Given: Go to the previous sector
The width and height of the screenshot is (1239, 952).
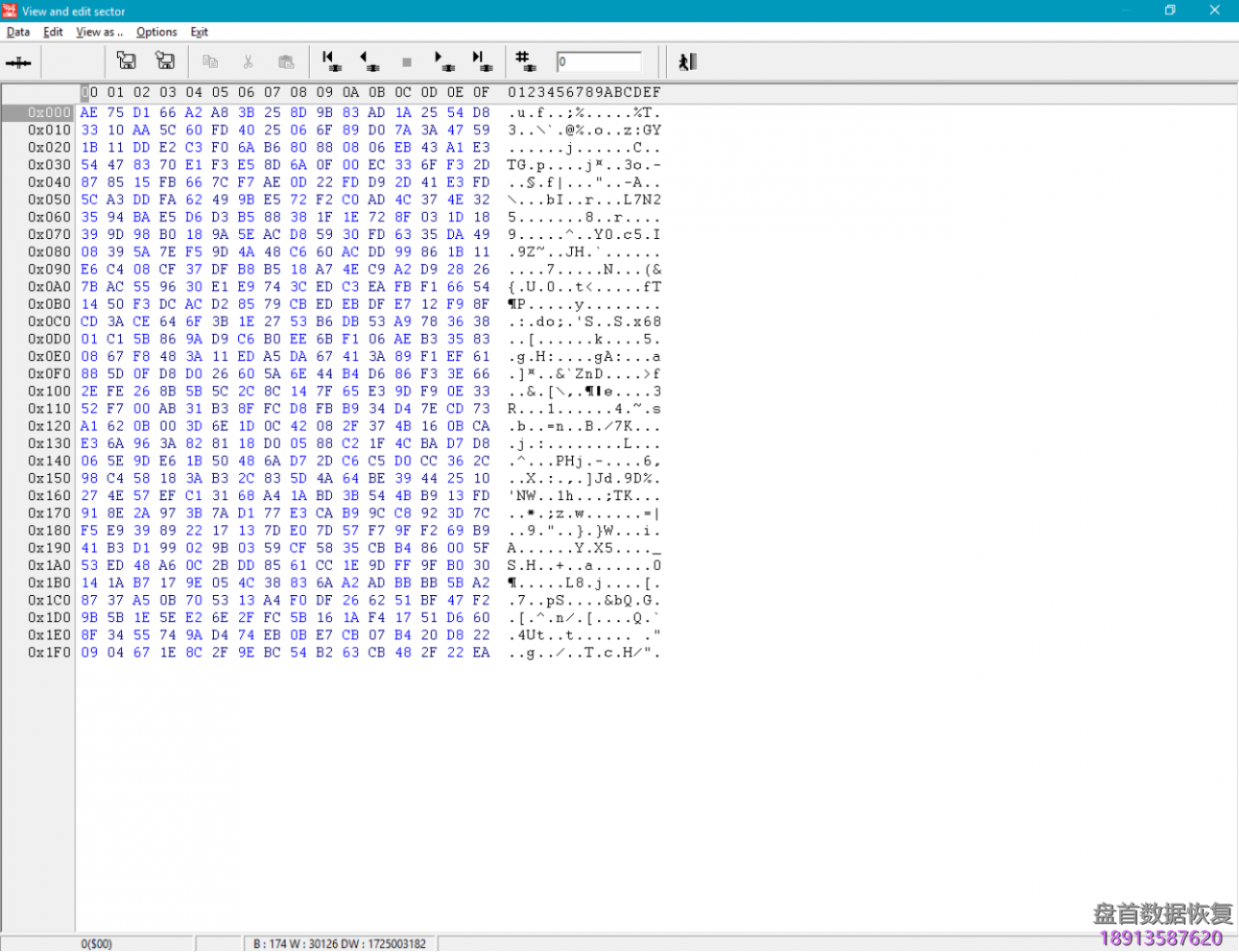Looking at the screenshot, I should [x=369, y=62].
